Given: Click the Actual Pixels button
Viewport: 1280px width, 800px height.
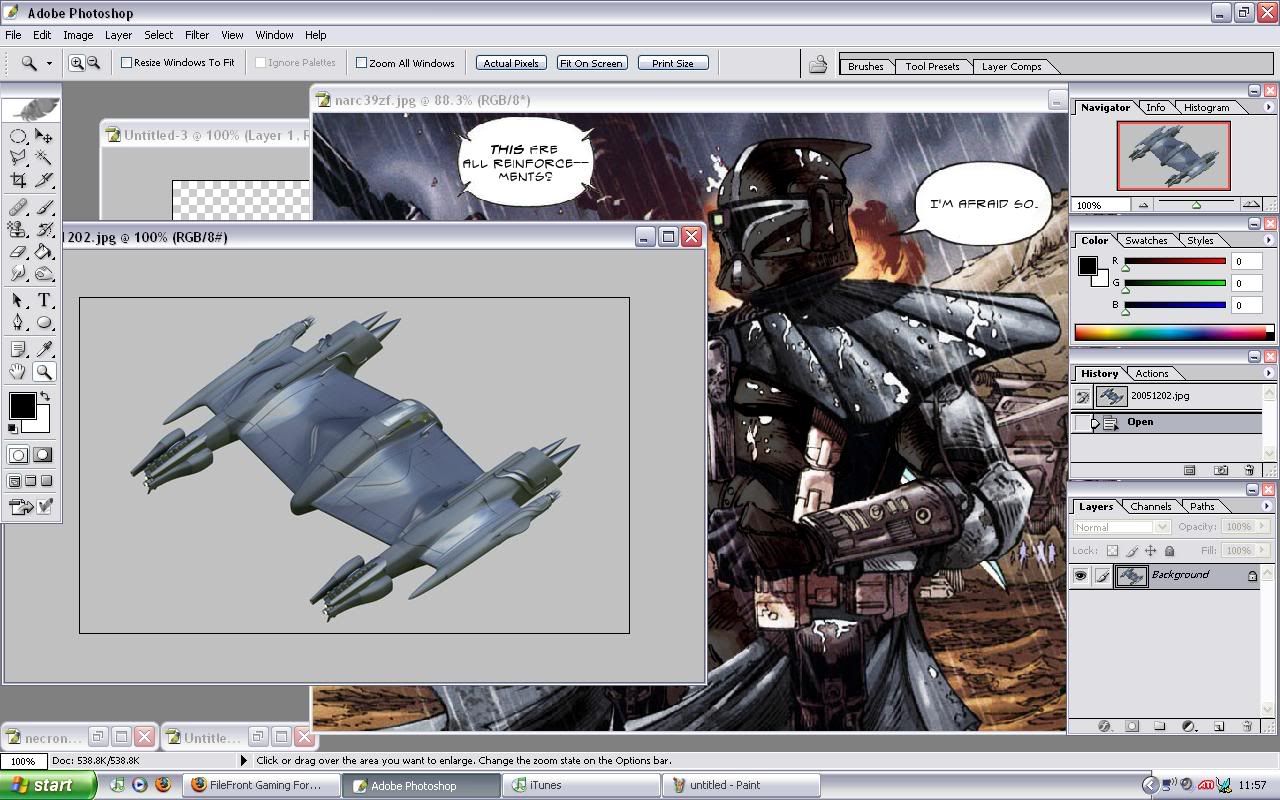Looking at the screenshot, I should click(511, 63).
